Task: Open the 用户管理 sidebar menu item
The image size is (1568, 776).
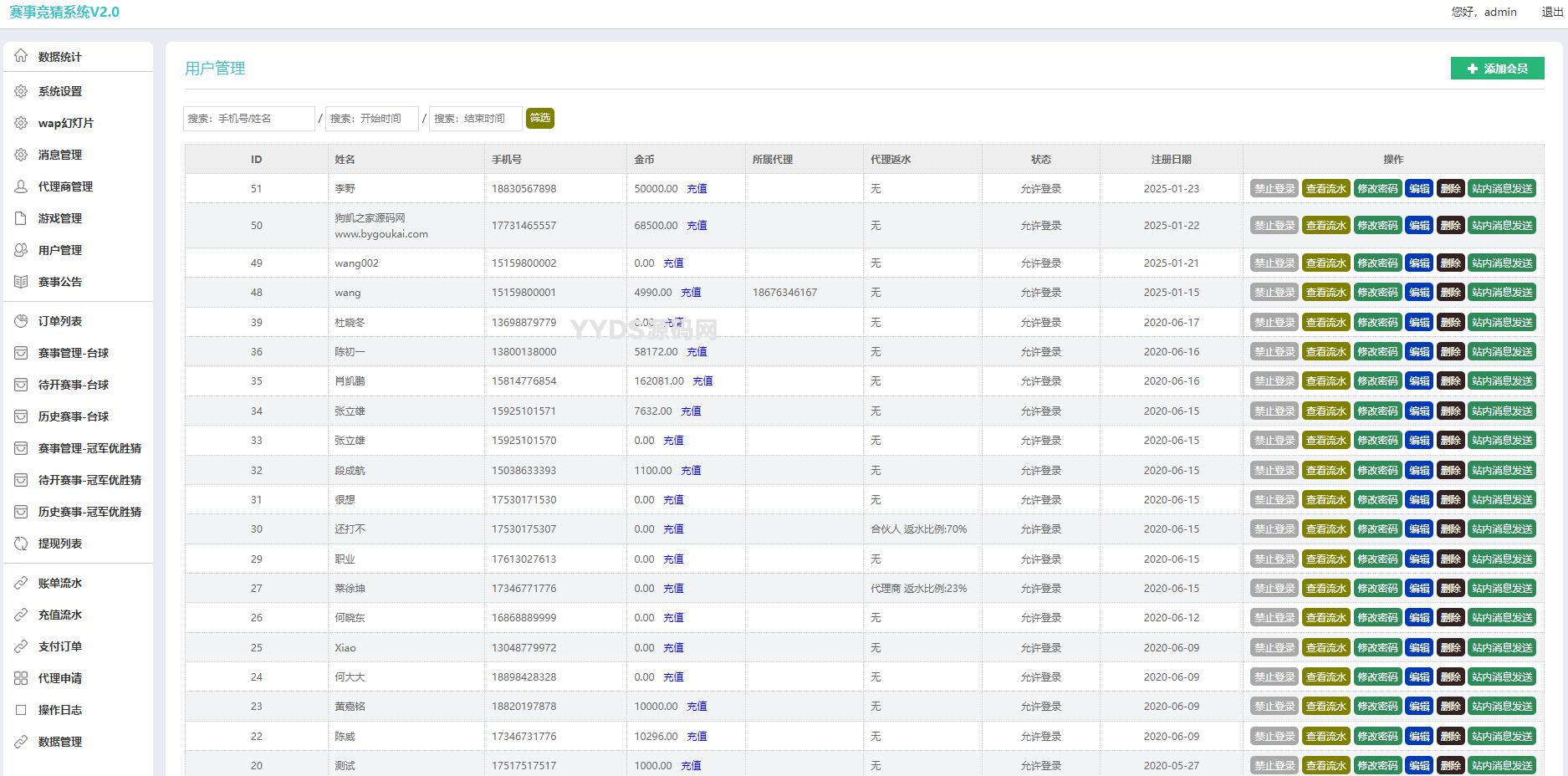Action: click(60, 250)
